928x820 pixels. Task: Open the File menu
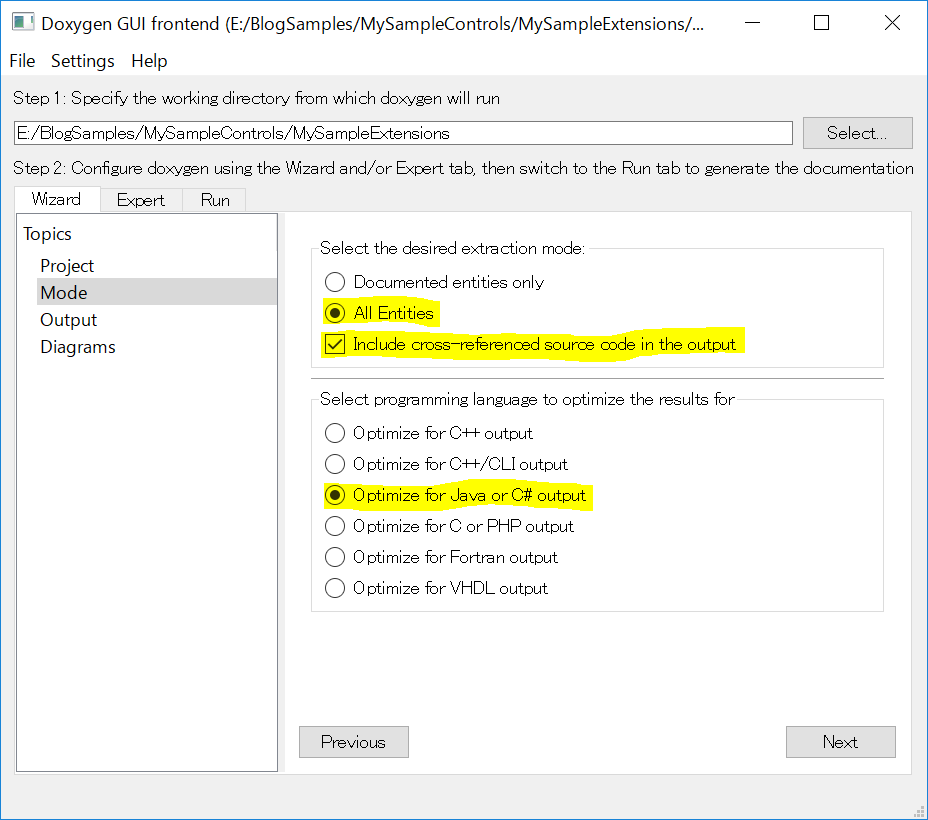click(x=22, y=61)
